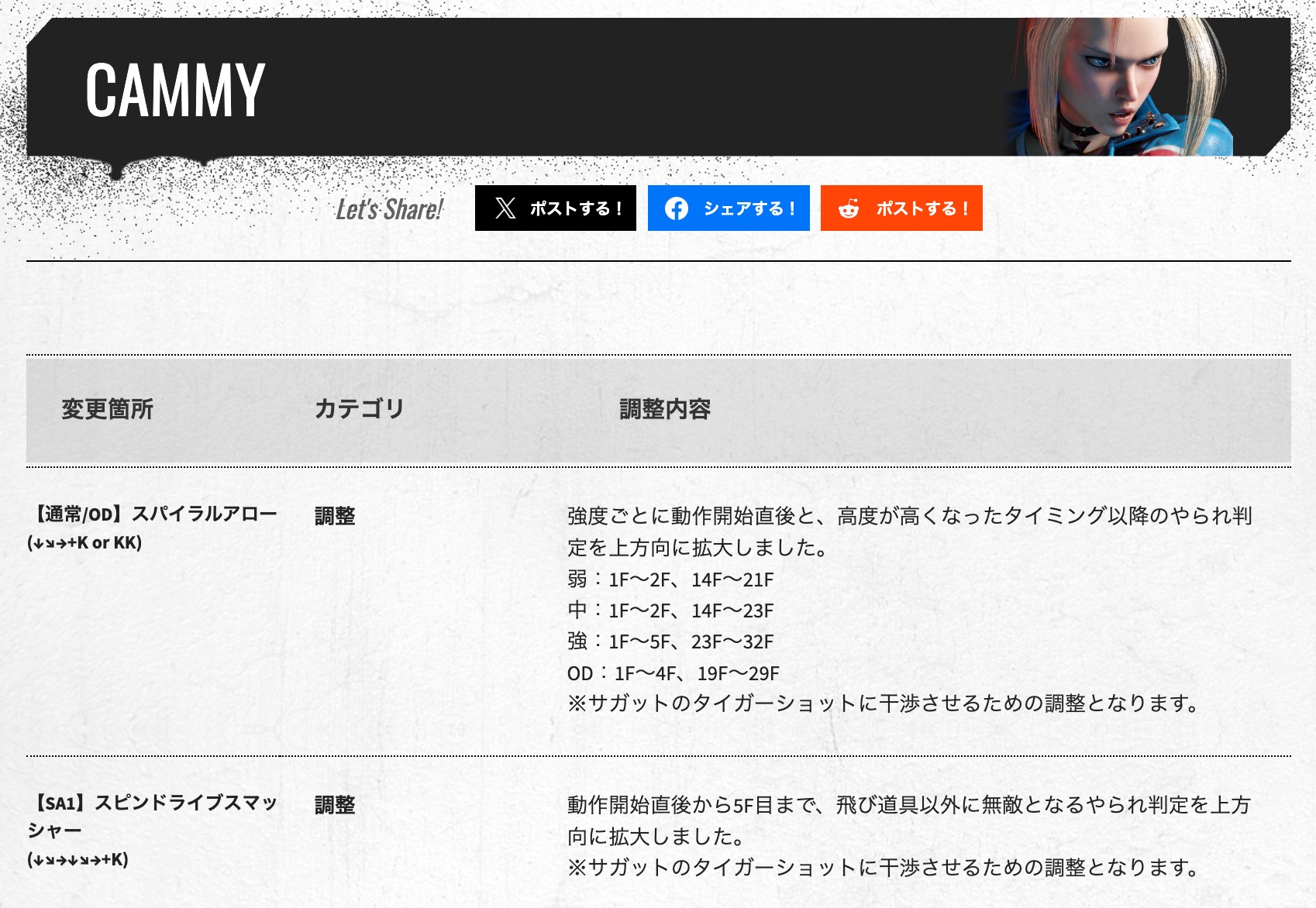This screenshot has height=908, width=1316.
Task: Post to Reddit with orange ポストする button
Action: point(901,208)
